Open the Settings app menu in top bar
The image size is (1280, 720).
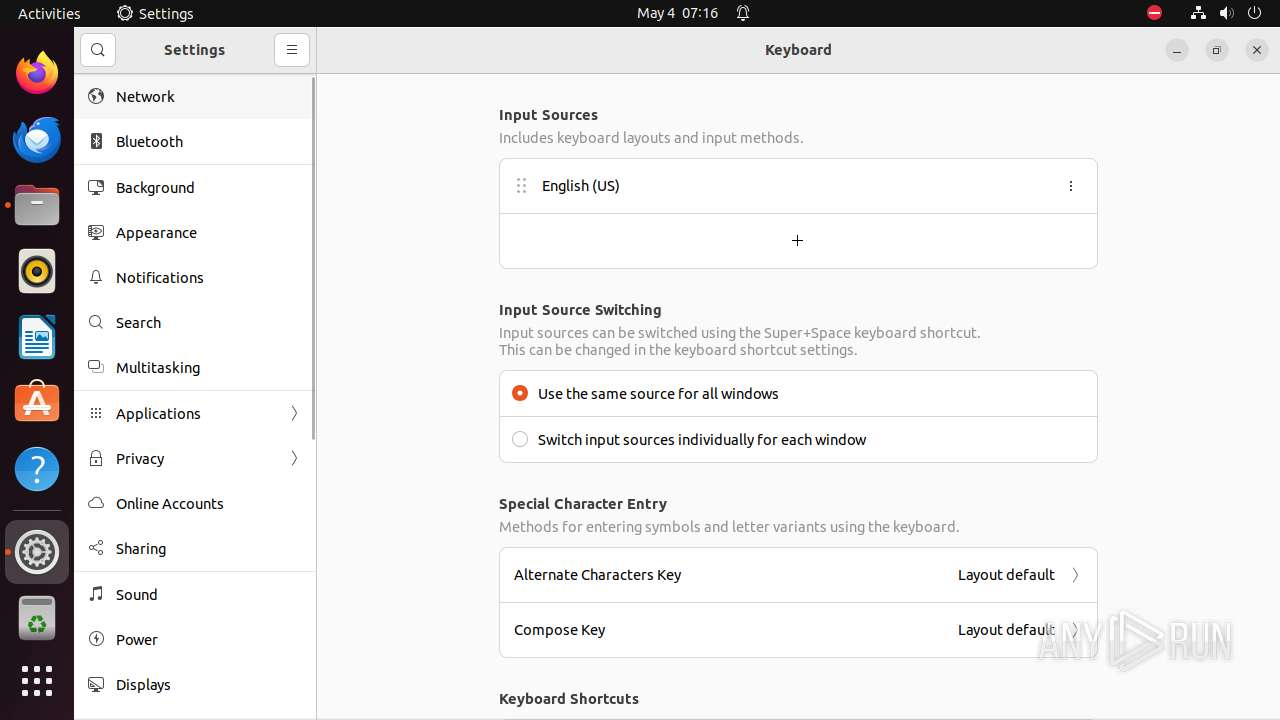(155, 13)
